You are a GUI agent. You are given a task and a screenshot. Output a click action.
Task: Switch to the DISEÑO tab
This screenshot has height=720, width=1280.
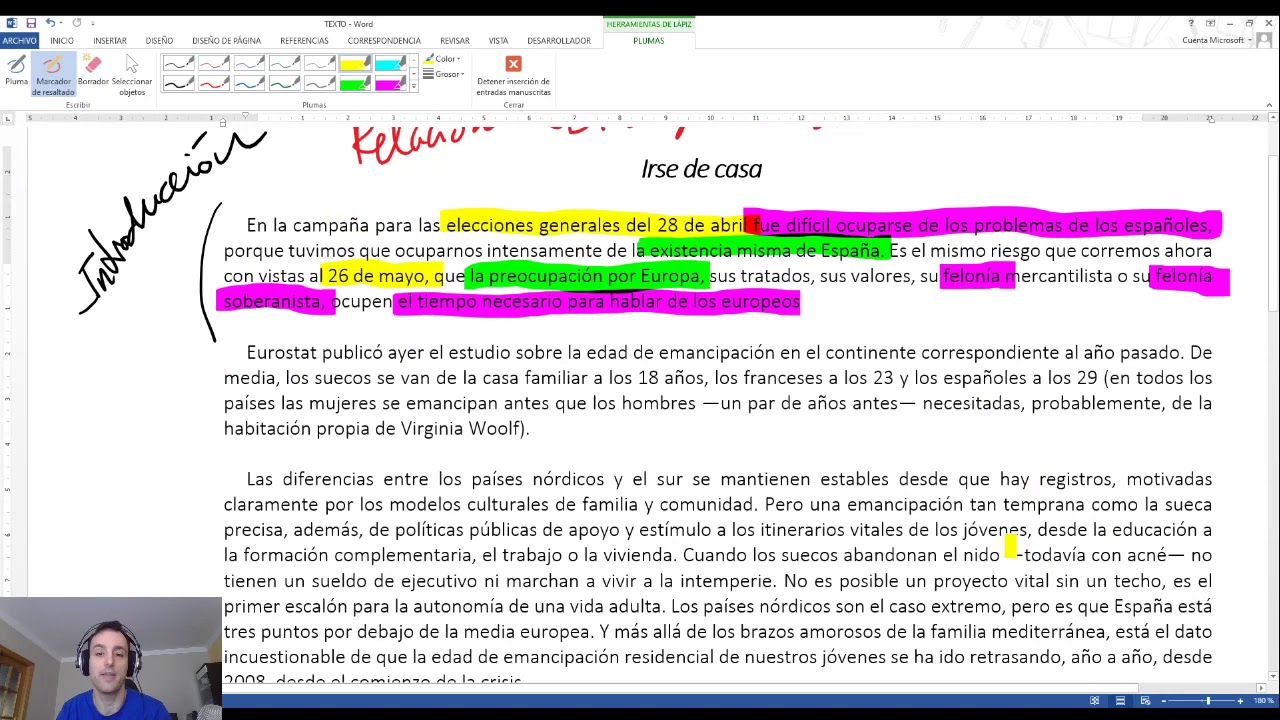click(159, 40)
